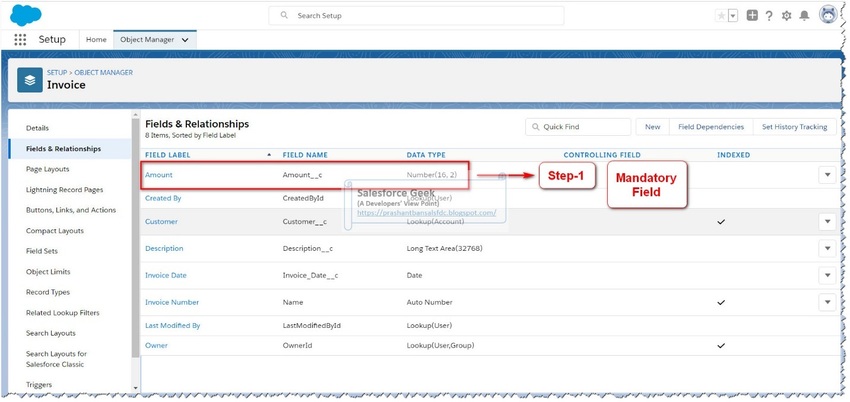This screenshot has width=850, height=402.
Task: Open the user profile avatar
Action: point(828,15)
